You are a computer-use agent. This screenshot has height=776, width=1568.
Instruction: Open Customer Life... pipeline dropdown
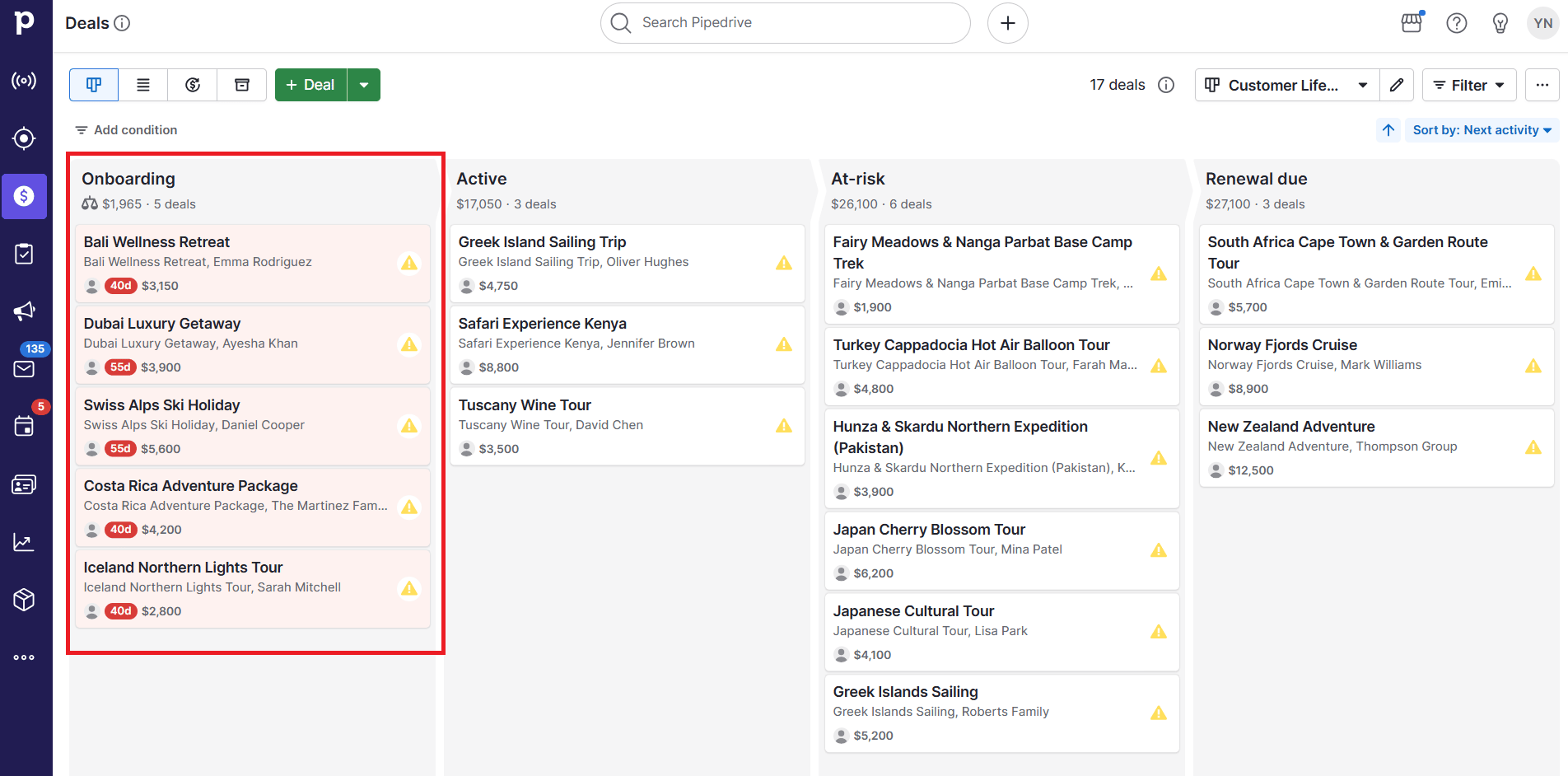coord(1287,85)
